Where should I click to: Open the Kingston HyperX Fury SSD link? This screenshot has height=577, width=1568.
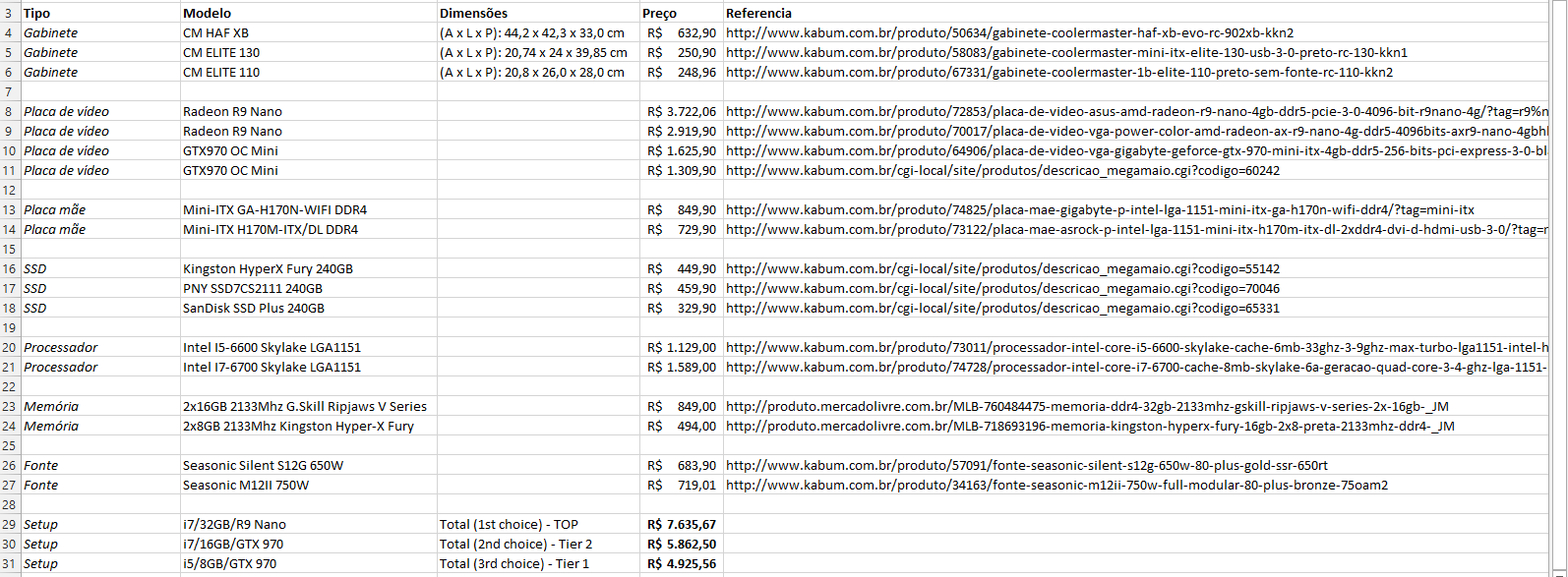(x=1002, y=268)
